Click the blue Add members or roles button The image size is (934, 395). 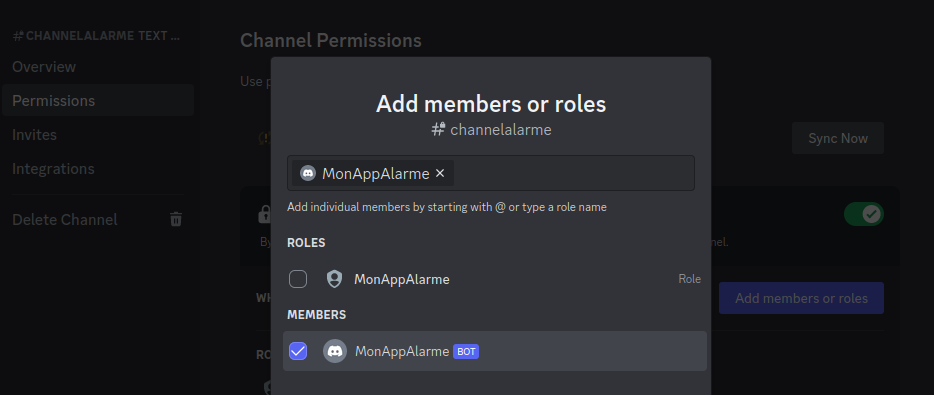tap(801, 298)
